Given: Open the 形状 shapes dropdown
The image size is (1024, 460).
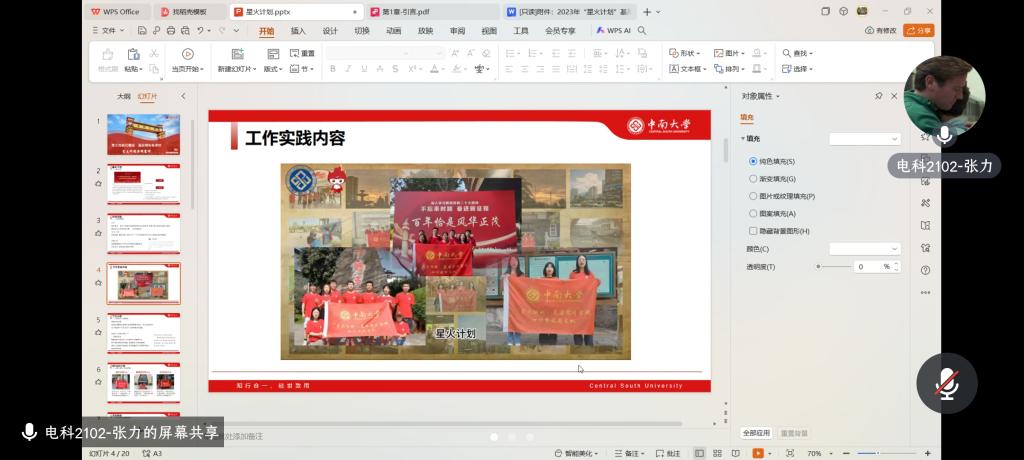Looking at the screenshot, I should [684, 54].
